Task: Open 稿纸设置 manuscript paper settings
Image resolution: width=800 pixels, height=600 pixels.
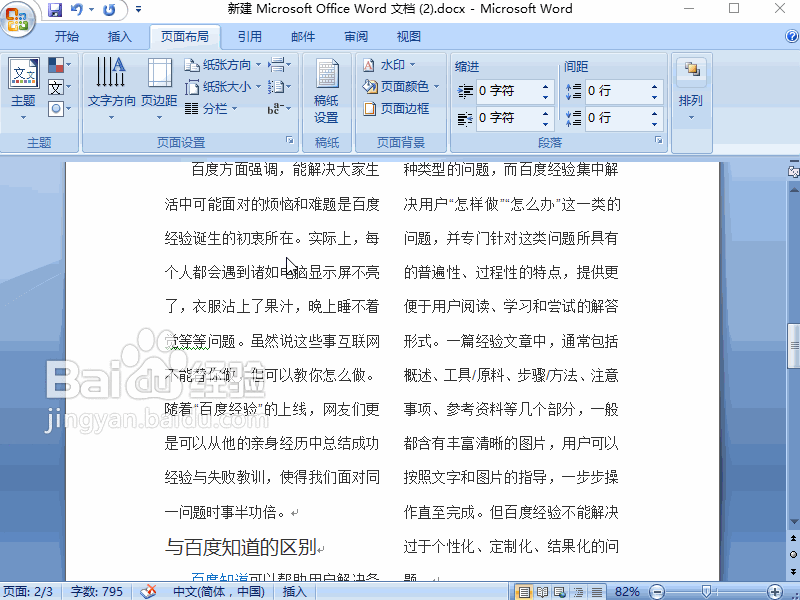Action: point(327,91)
